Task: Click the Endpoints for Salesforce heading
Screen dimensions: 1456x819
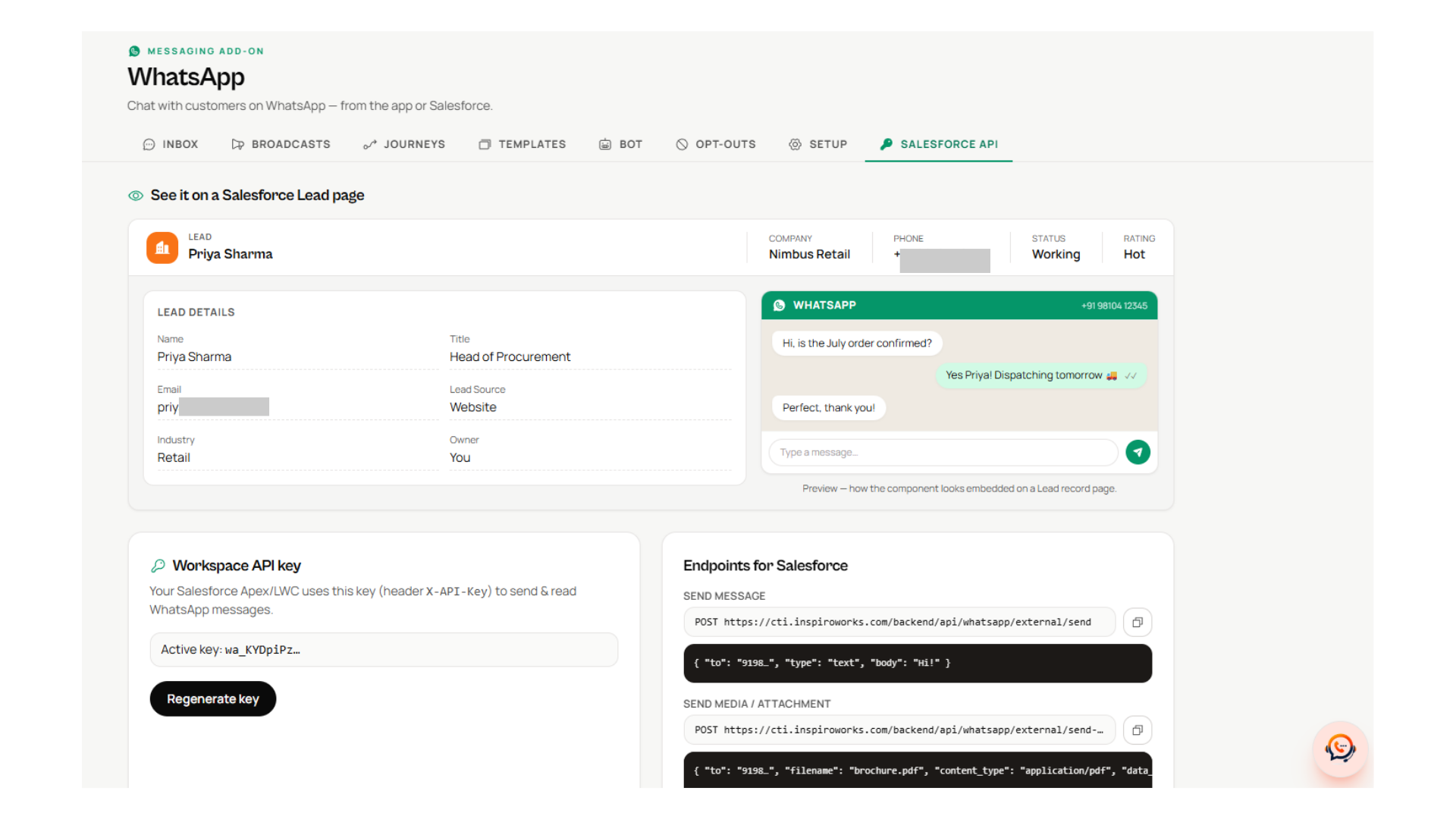Action: pos(765,566)
